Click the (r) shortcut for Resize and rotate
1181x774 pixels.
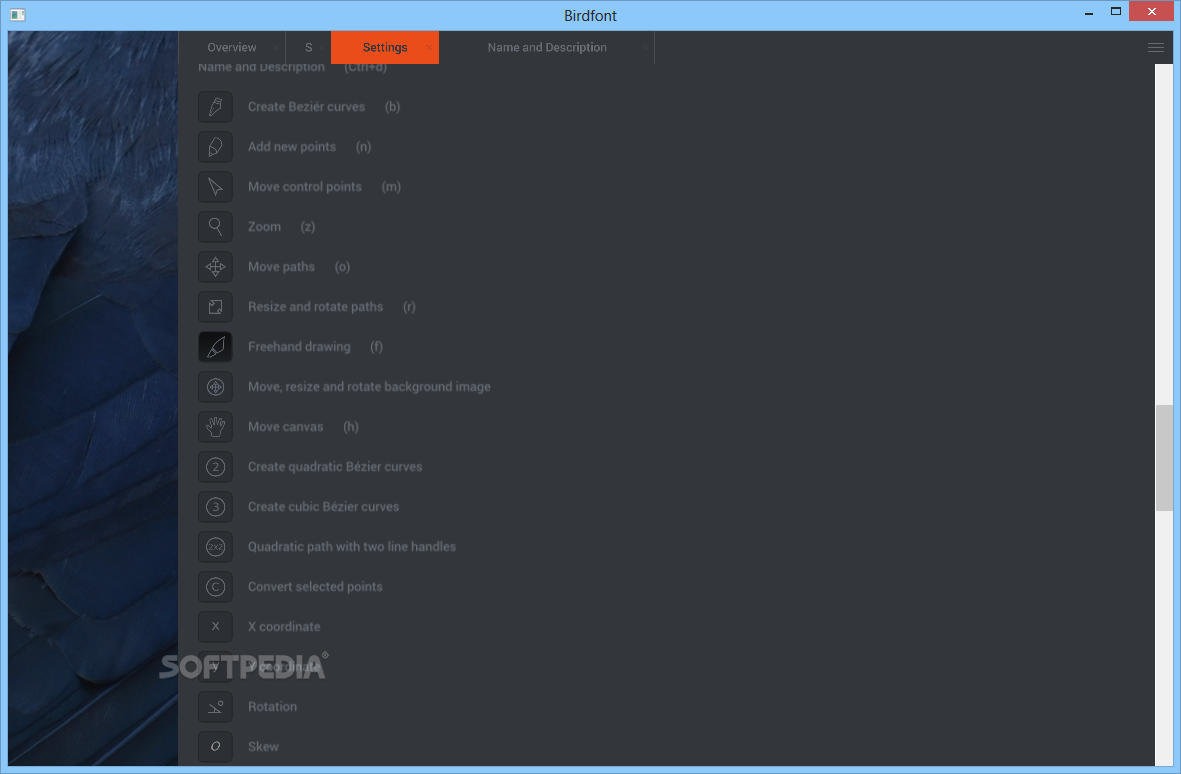tap(409, 306)
